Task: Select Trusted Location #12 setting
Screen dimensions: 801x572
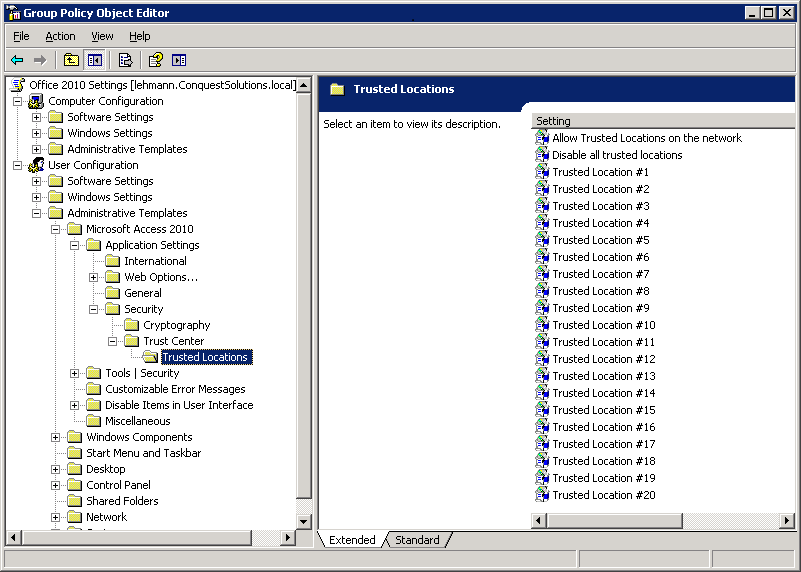Action: (x=604, y=359)
